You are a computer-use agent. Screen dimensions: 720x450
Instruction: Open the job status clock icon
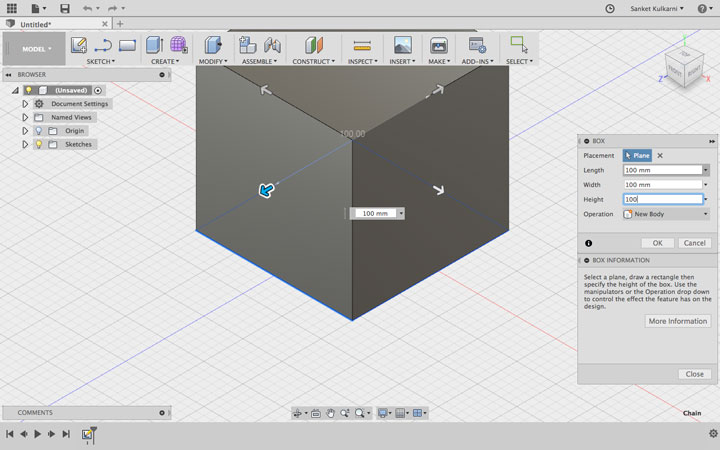(610, 8)
